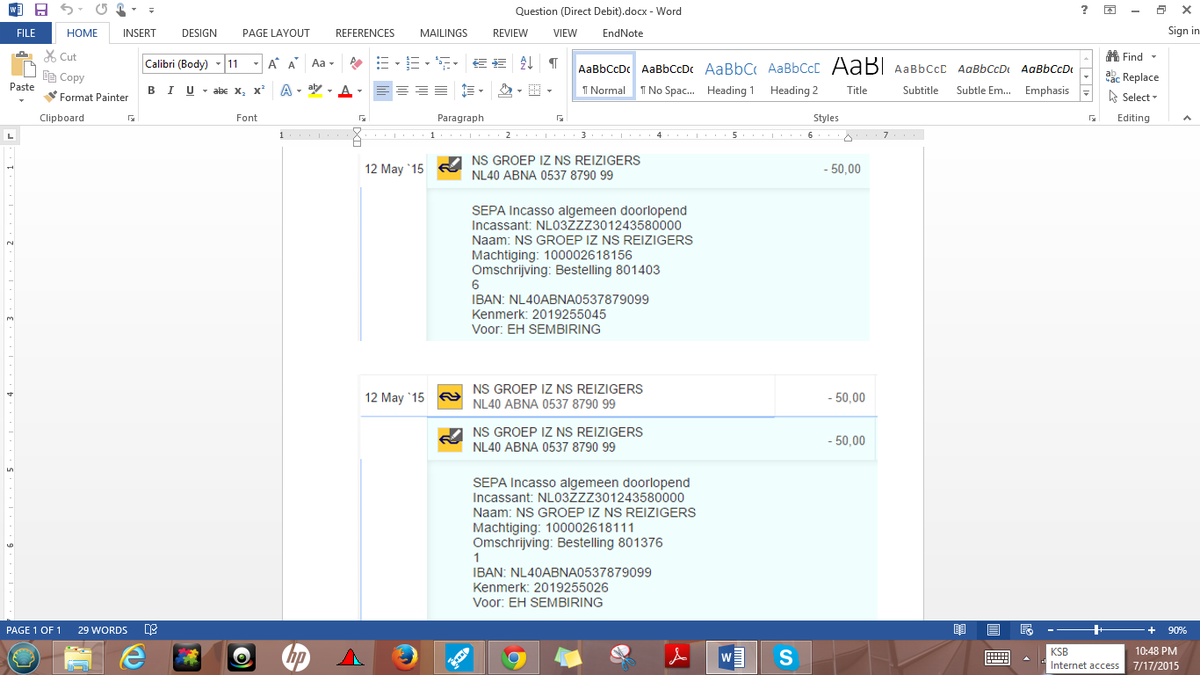The width and height of the screenshot is (1200, 675).
Task: Apply the Title style
Action: [x=857, y=77]
